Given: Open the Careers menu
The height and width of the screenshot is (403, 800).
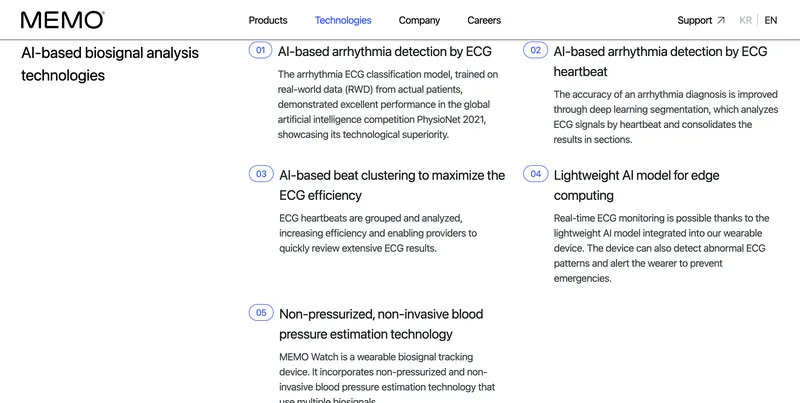Looking at the screenshot, I should click(484, 20).
